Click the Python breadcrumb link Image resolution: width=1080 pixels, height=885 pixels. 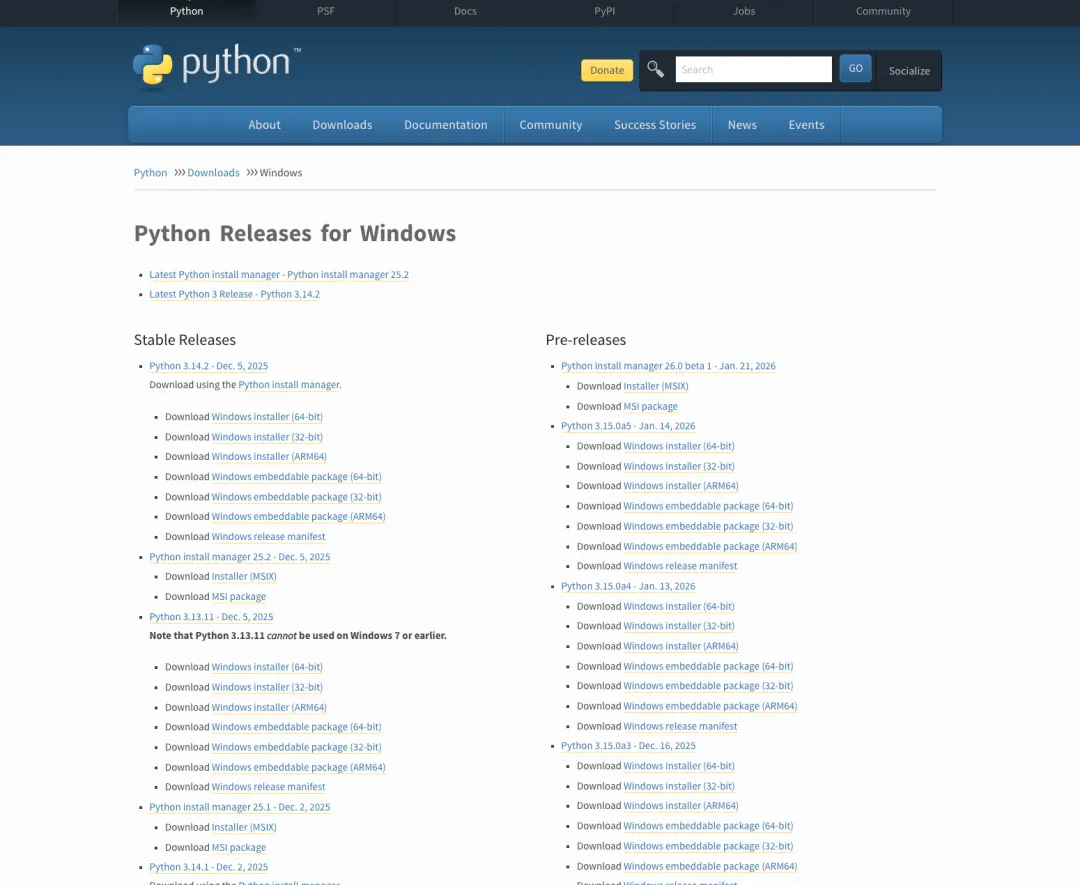150,173
